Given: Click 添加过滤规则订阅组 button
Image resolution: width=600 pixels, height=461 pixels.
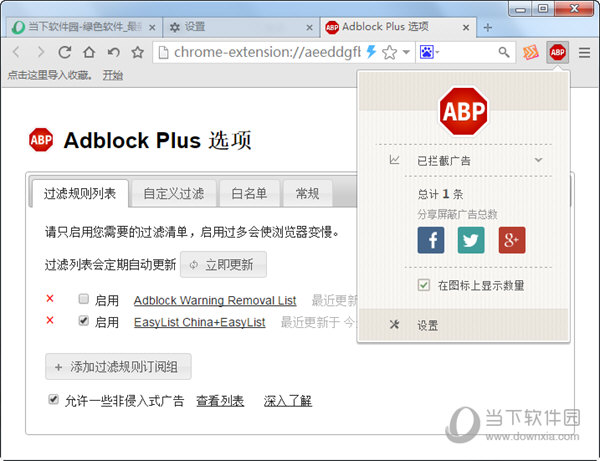Looking at the screenshot, I should point(118,367).
